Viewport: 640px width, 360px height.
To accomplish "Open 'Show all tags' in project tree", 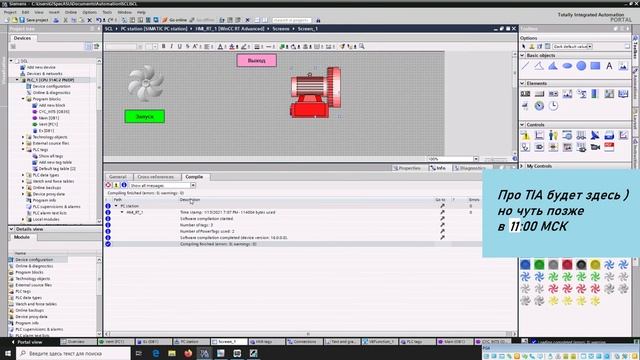I will click(x=50, y=156).
